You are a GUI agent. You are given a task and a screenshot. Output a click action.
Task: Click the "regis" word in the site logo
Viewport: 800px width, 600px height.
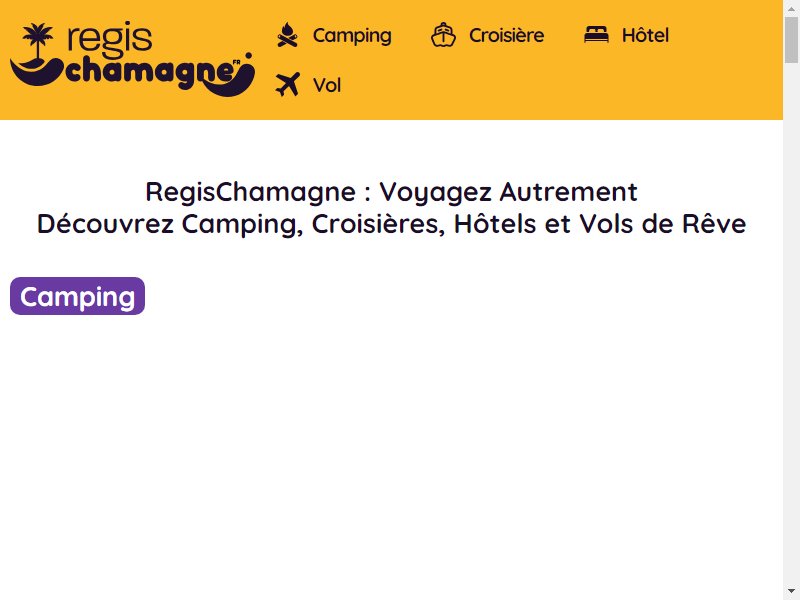click(x=110, y=39)
